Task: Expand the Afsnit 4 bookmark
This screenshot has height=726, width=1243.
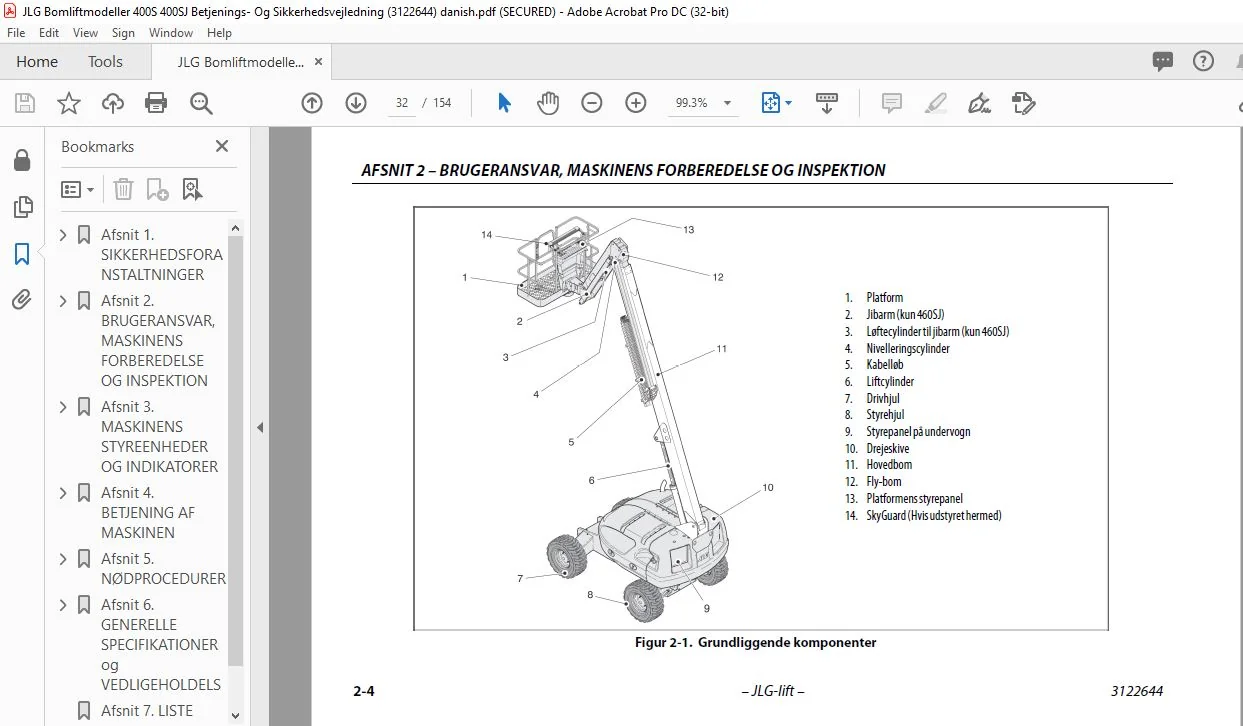Action: pos(63,493)
